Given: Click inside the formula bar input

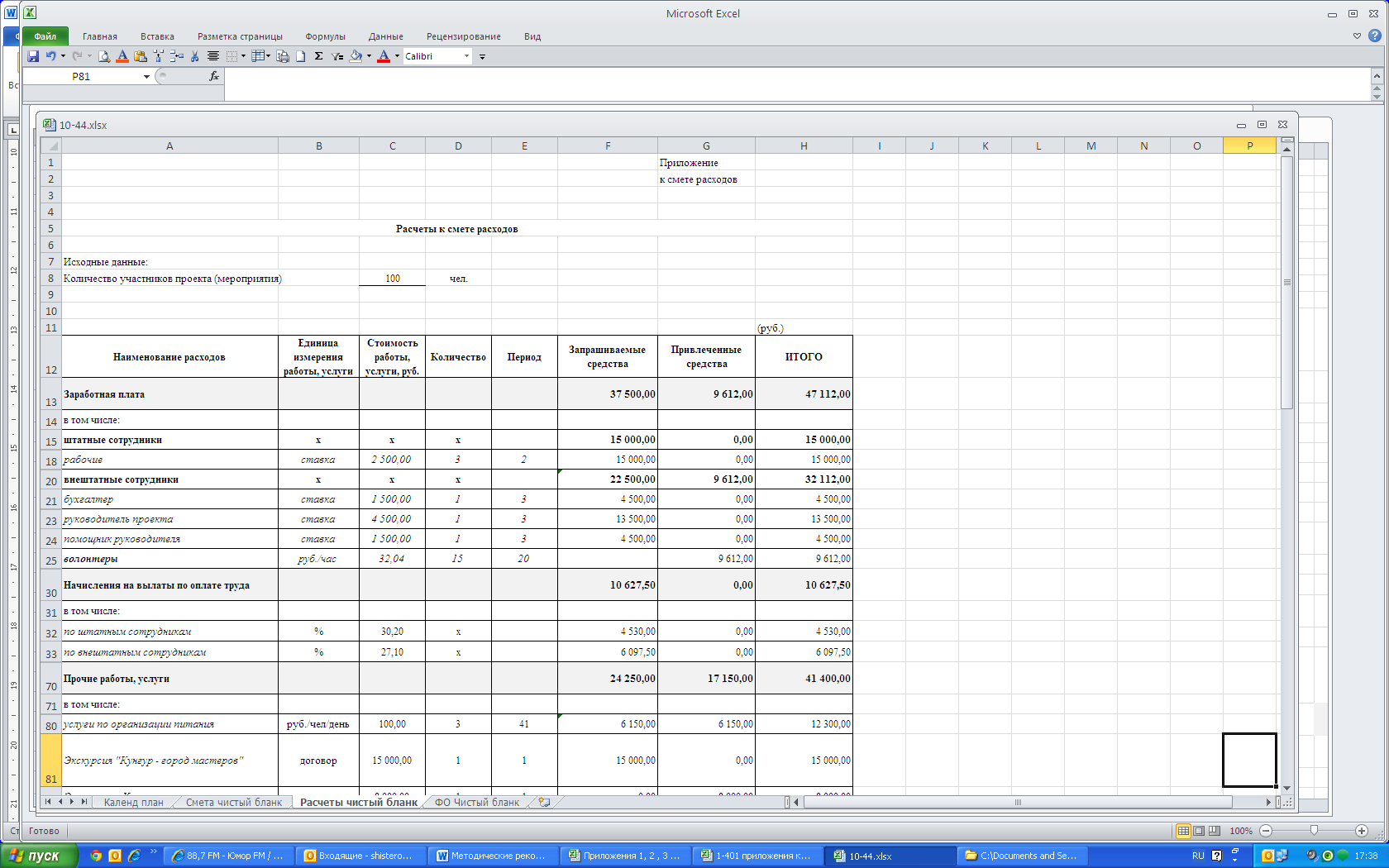Looking at the screenshot, I should coord(797,83).
